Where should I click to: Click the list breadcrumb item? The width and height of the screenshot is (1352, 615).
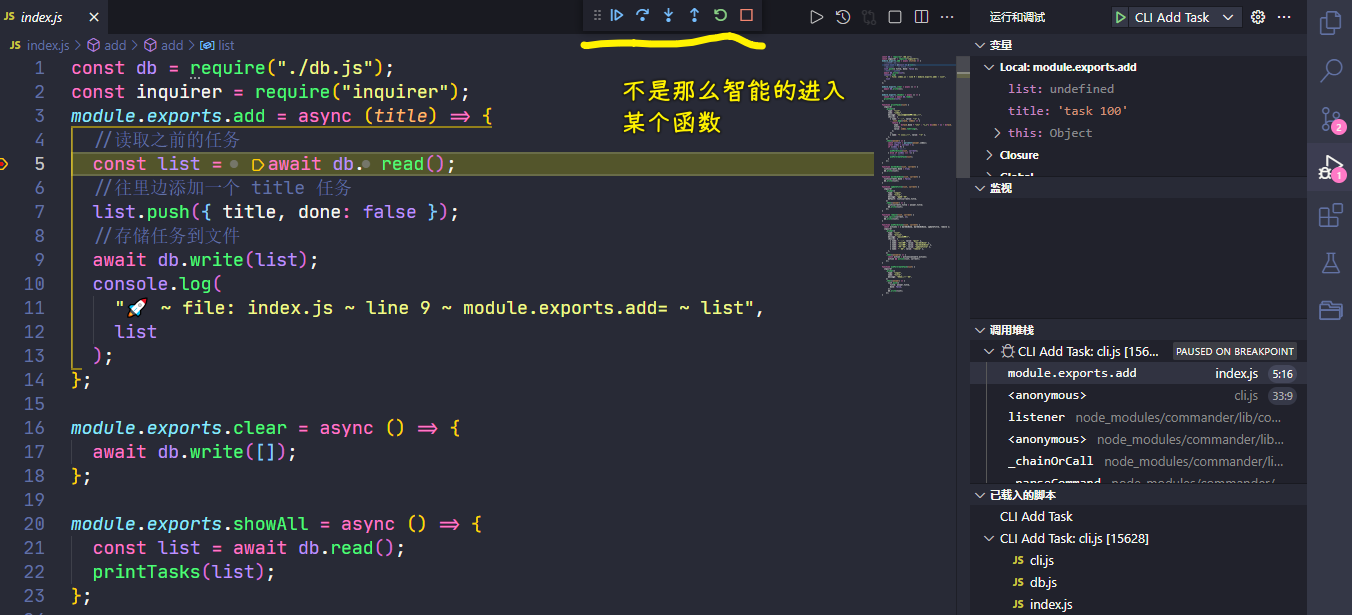point(226,45)
